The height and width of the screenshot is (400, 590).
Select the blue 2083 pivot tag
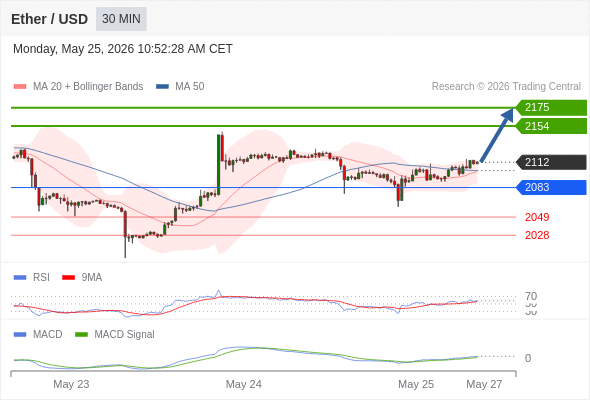[x=551, y=187]
